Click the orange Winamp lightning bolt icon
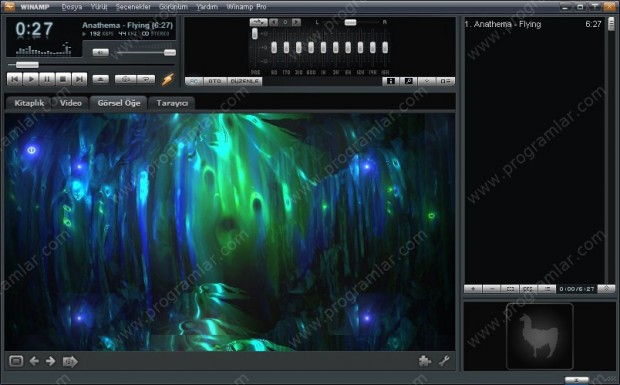The width and height of the screenshot is (620, 385). (x=168, y=79)
